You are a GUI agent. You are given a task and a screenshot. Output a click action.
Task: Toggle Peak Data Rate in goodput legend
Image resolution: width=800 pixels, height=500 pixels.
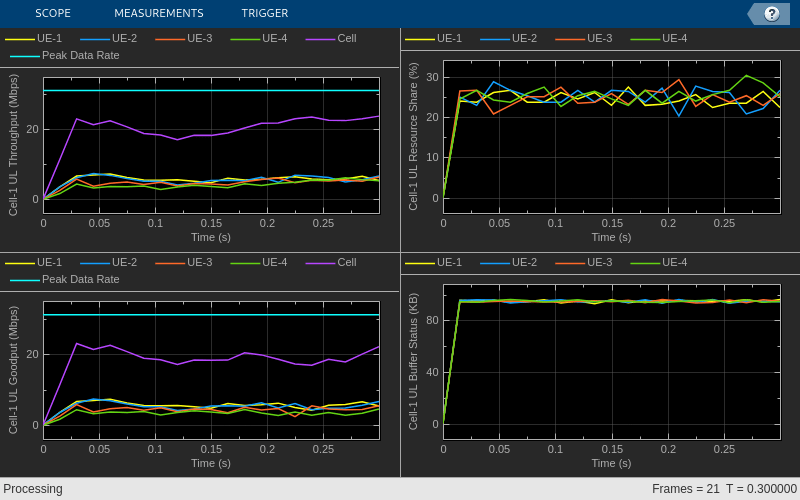65,279
